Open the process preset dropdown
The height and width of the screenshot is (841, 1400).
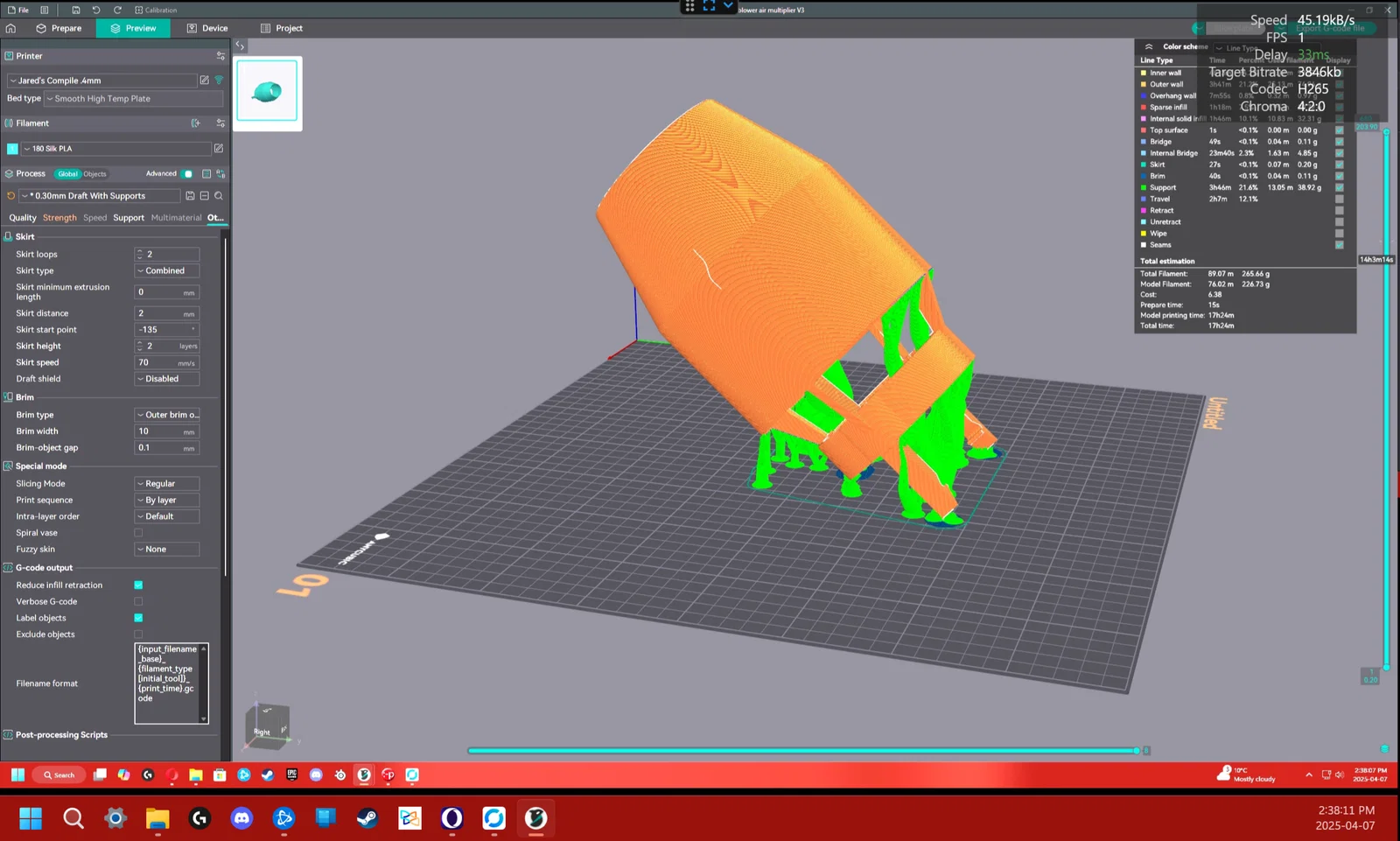point(99,196)
